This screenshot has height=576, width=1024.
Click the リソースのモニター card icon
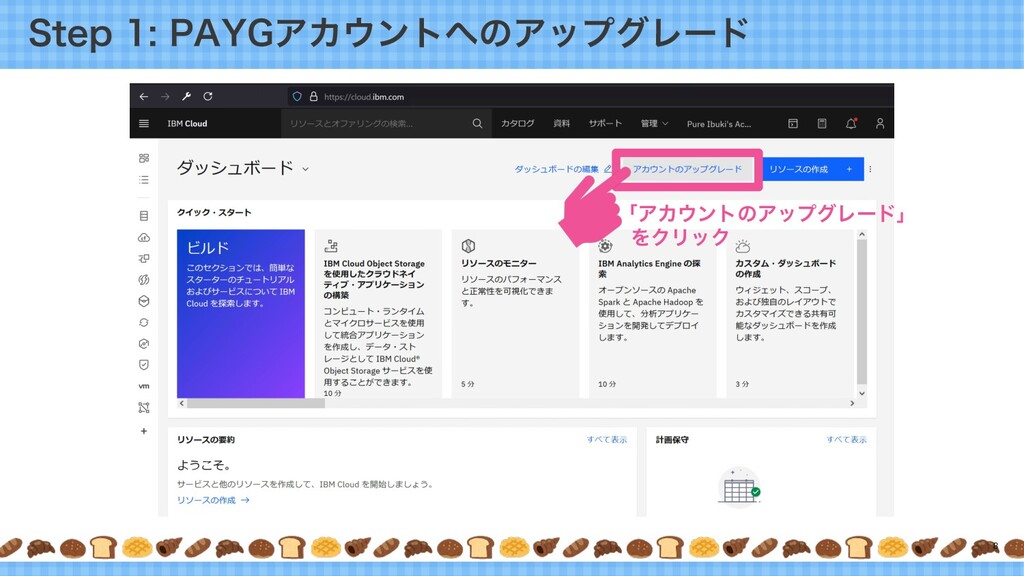[x=468, y=246]
